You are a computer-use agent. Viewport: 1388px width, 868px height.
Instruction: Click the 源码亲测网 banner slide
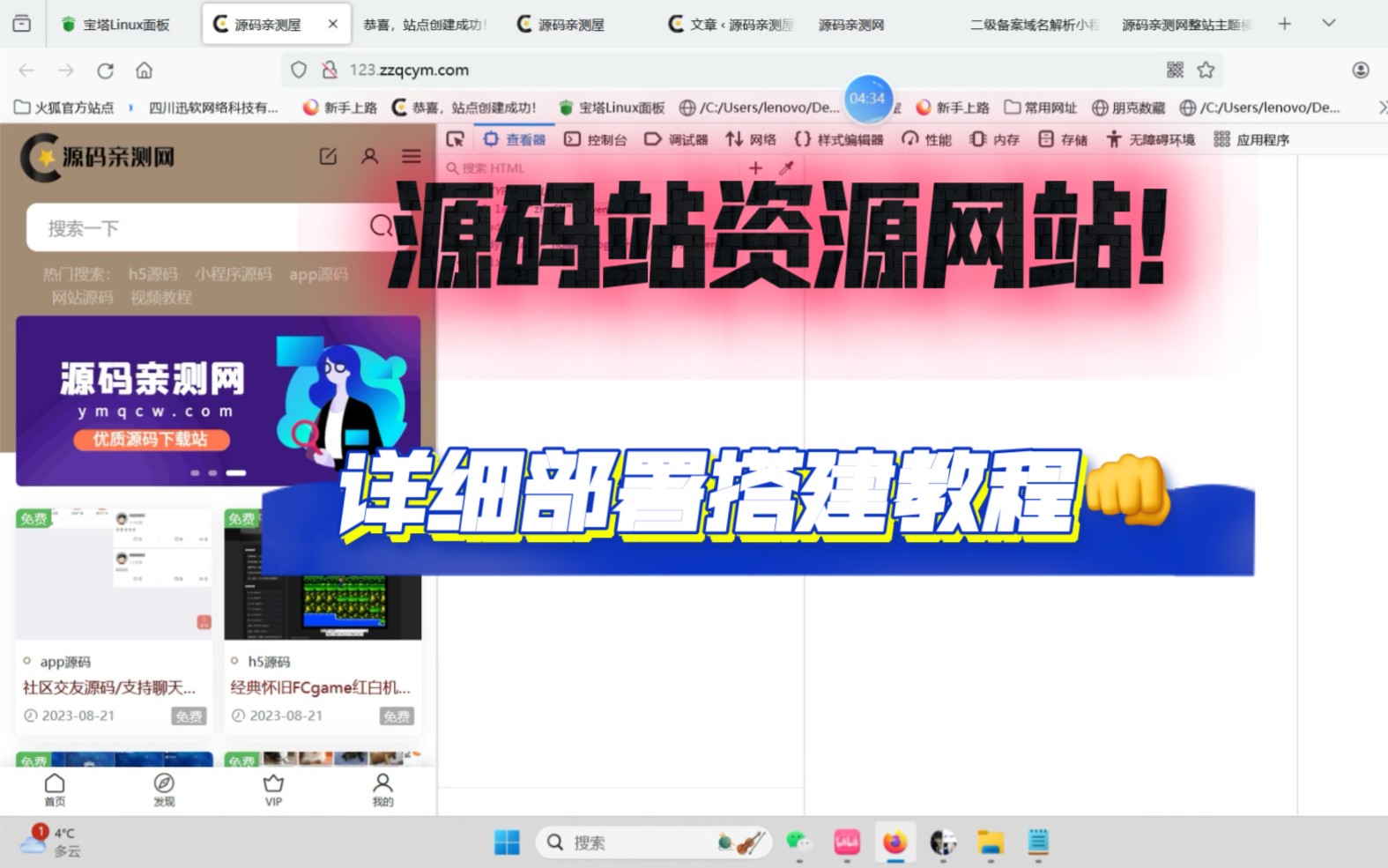(218, 401)
